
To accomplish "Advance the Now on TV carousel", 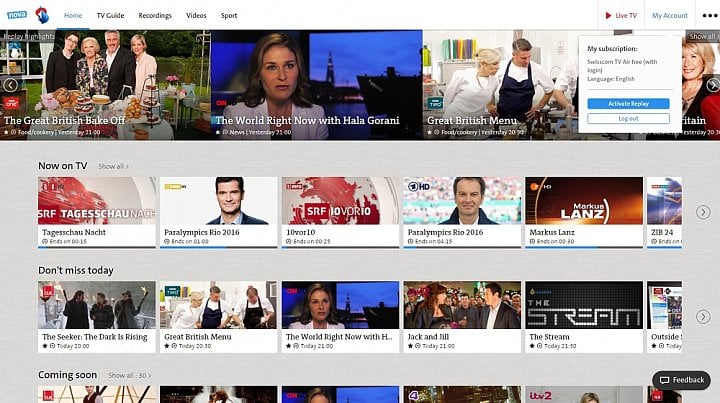I will pyautogui.click(x=703, y=212).
